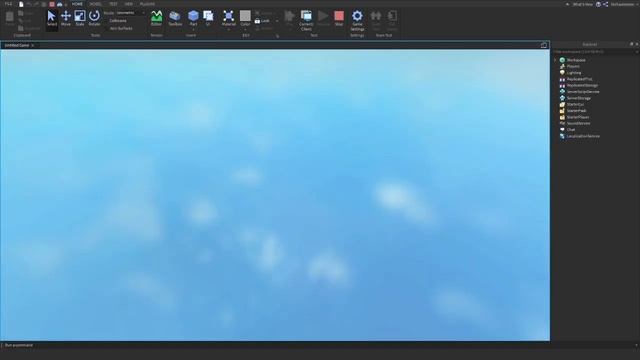Switch to the HOME ribbon tab
Screen dimensions: 640x360
77,4
